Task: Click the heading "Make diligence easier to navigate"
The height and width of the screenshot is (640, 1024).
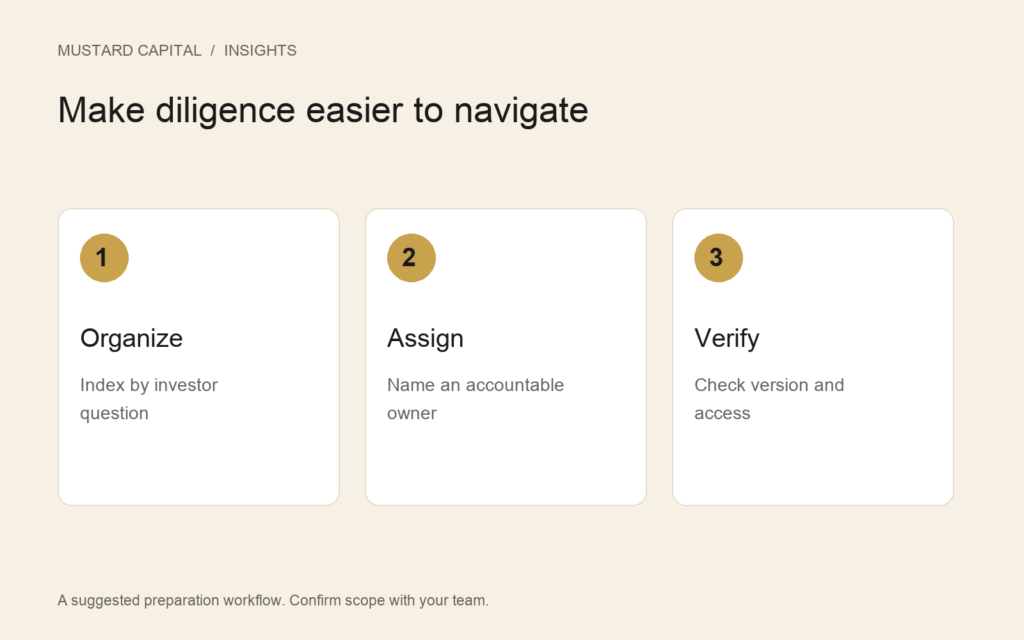Action: (323, 110)
